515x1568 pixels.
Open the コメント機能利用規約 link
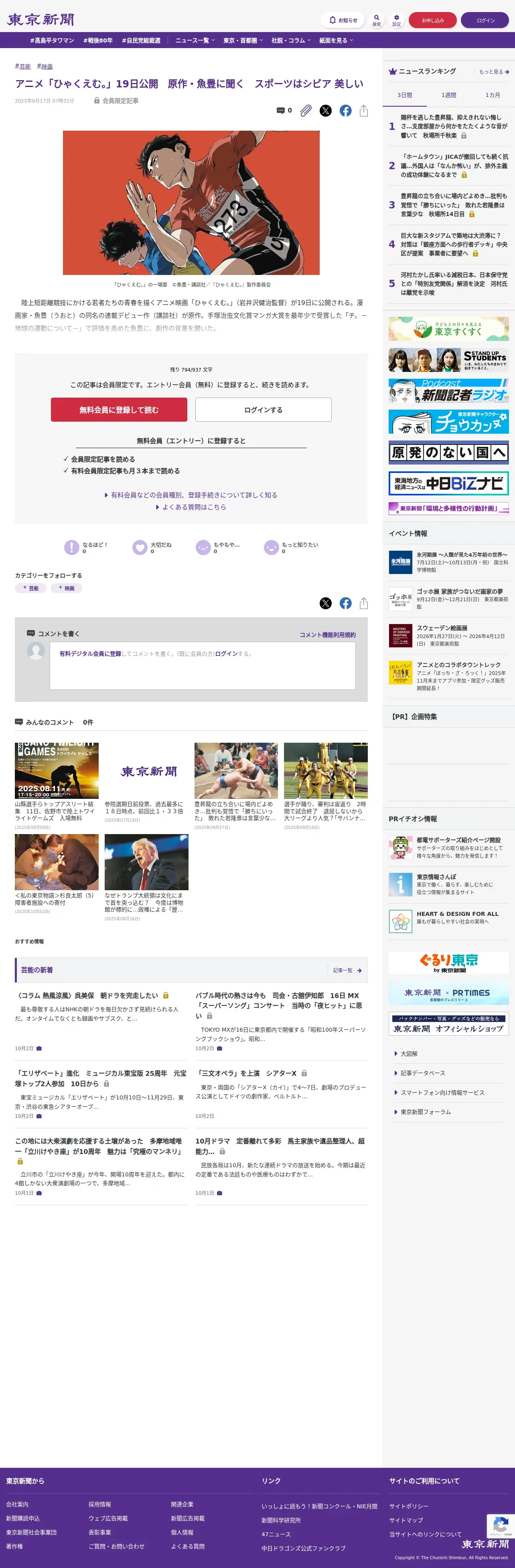(x=327, y=635)
